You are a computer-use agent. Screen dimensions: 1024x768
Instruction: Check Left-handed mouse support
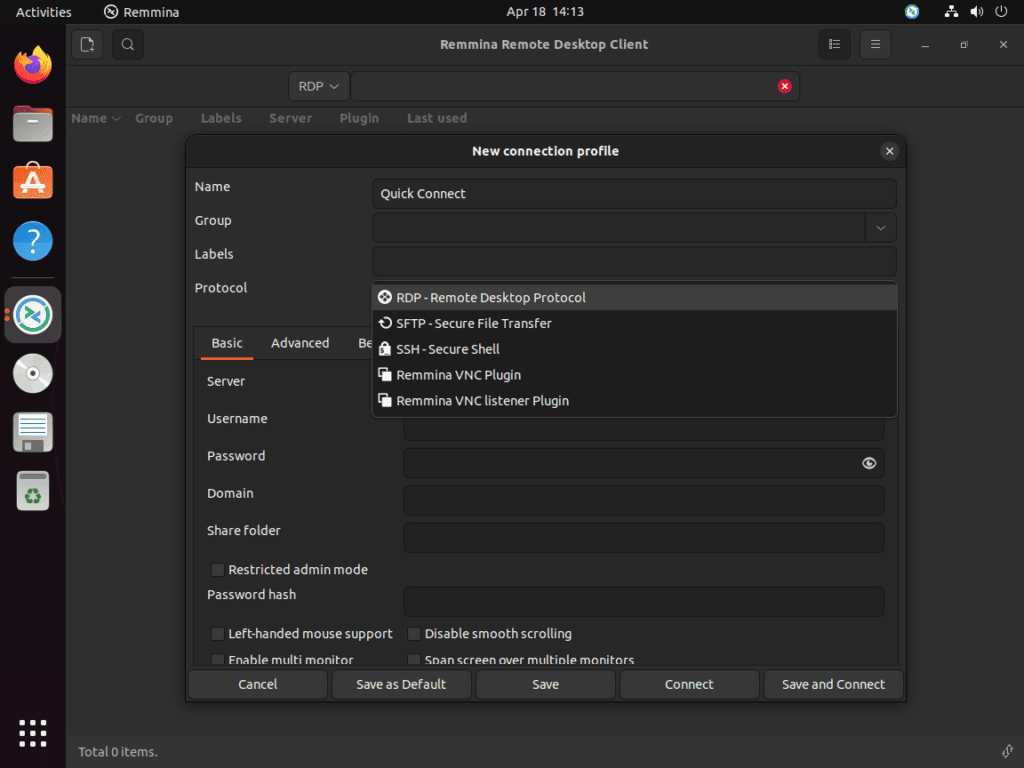point(217,633)
